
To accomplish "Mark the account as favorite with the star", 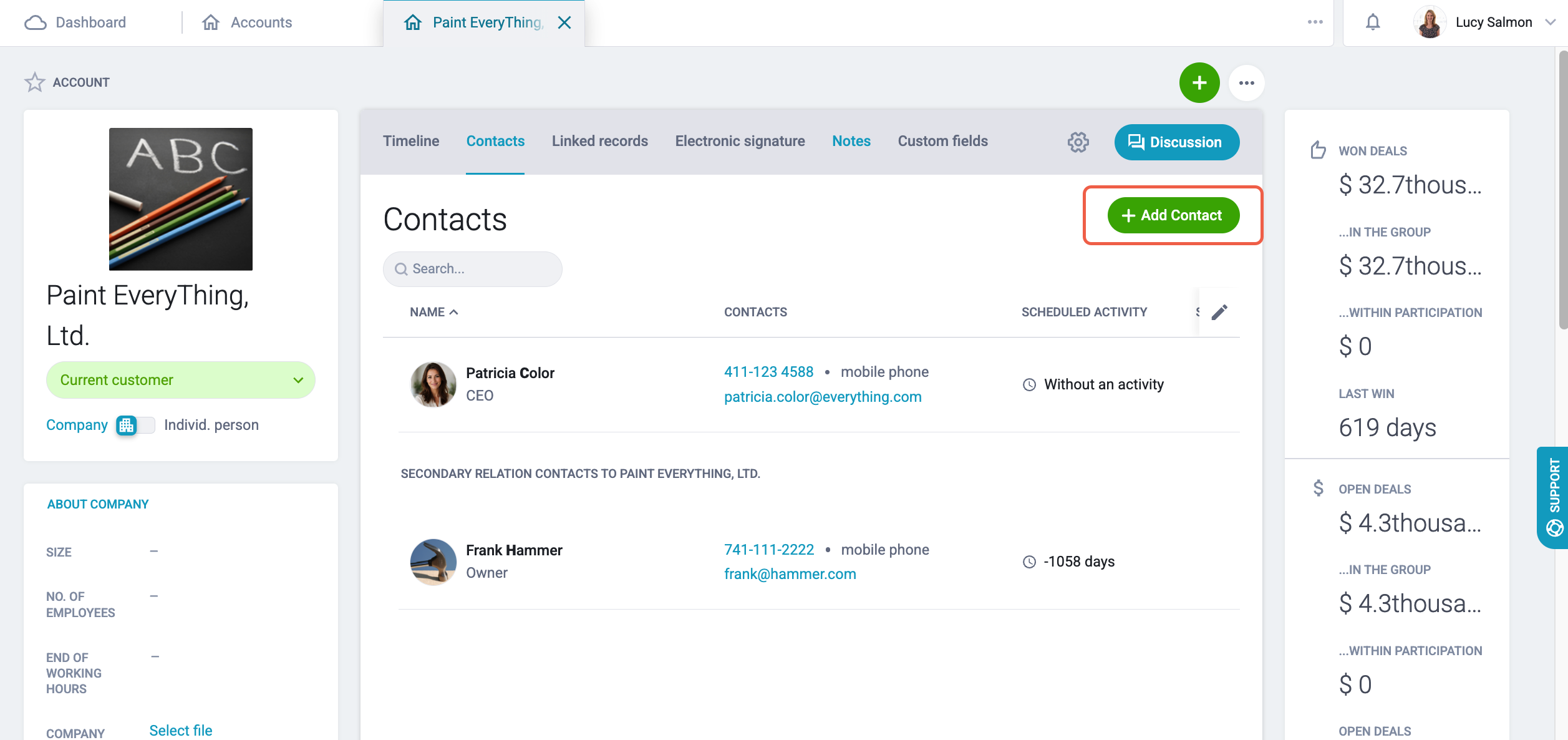I will click(x=35, y=82).
